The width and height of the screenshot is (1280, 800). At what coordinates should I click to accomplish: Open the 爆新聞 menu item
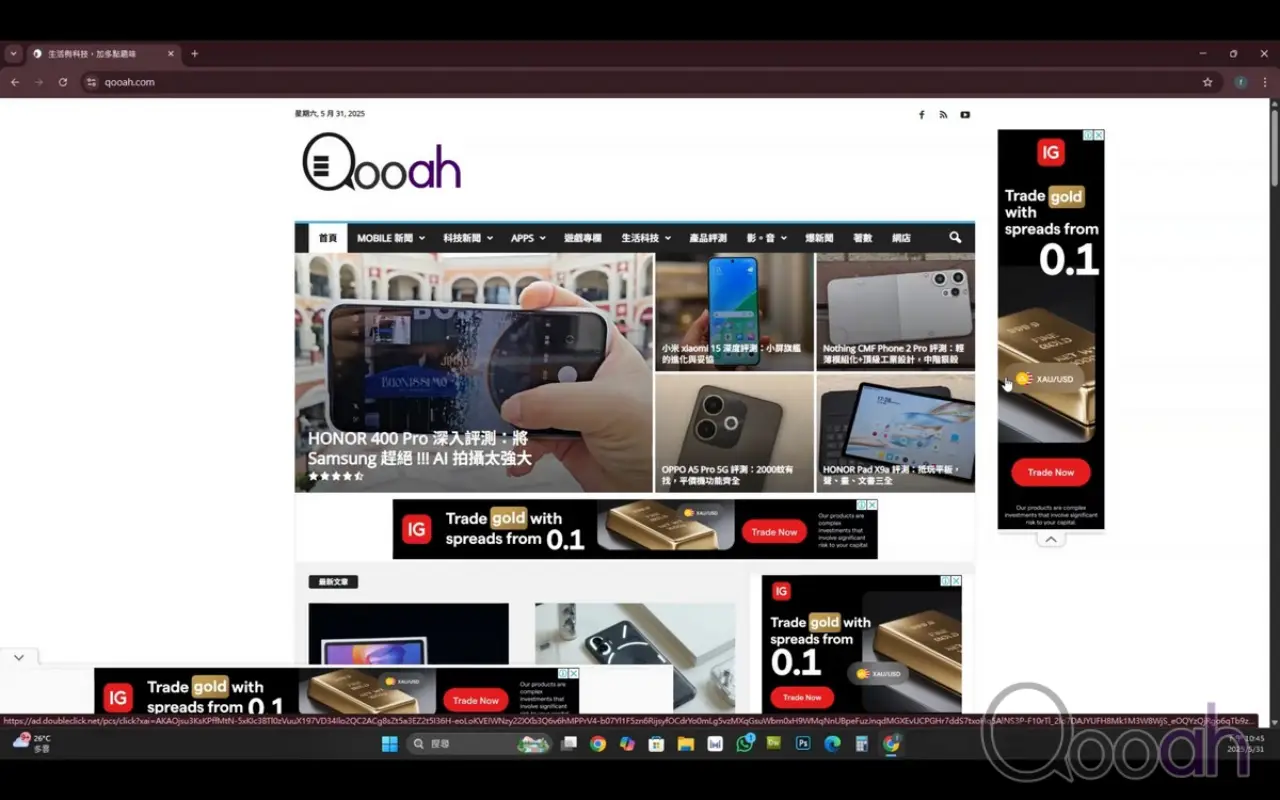click(x=819, y=238)
